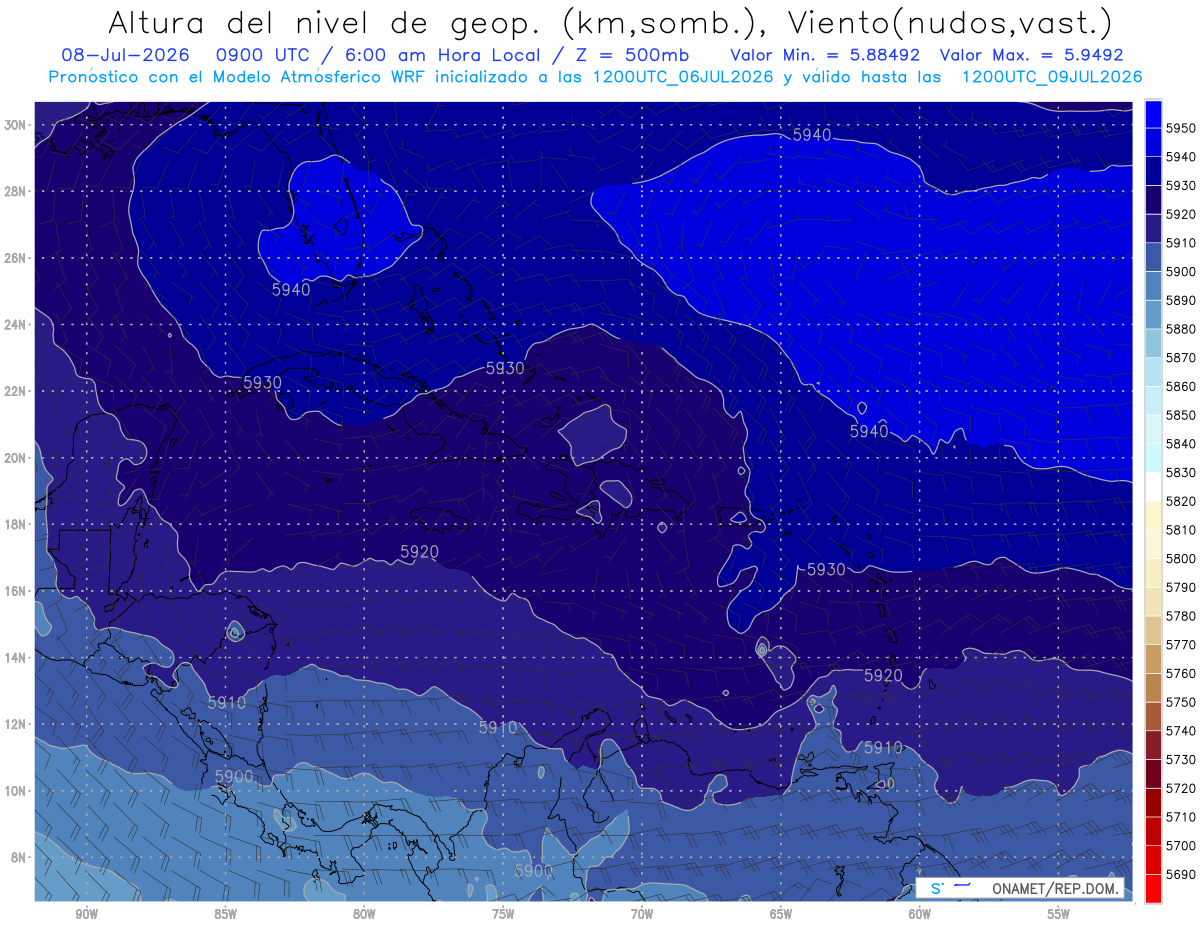Click the 24N latitude label
Viewport: 1200px width, 927px height.
click(x=16, y=325)
